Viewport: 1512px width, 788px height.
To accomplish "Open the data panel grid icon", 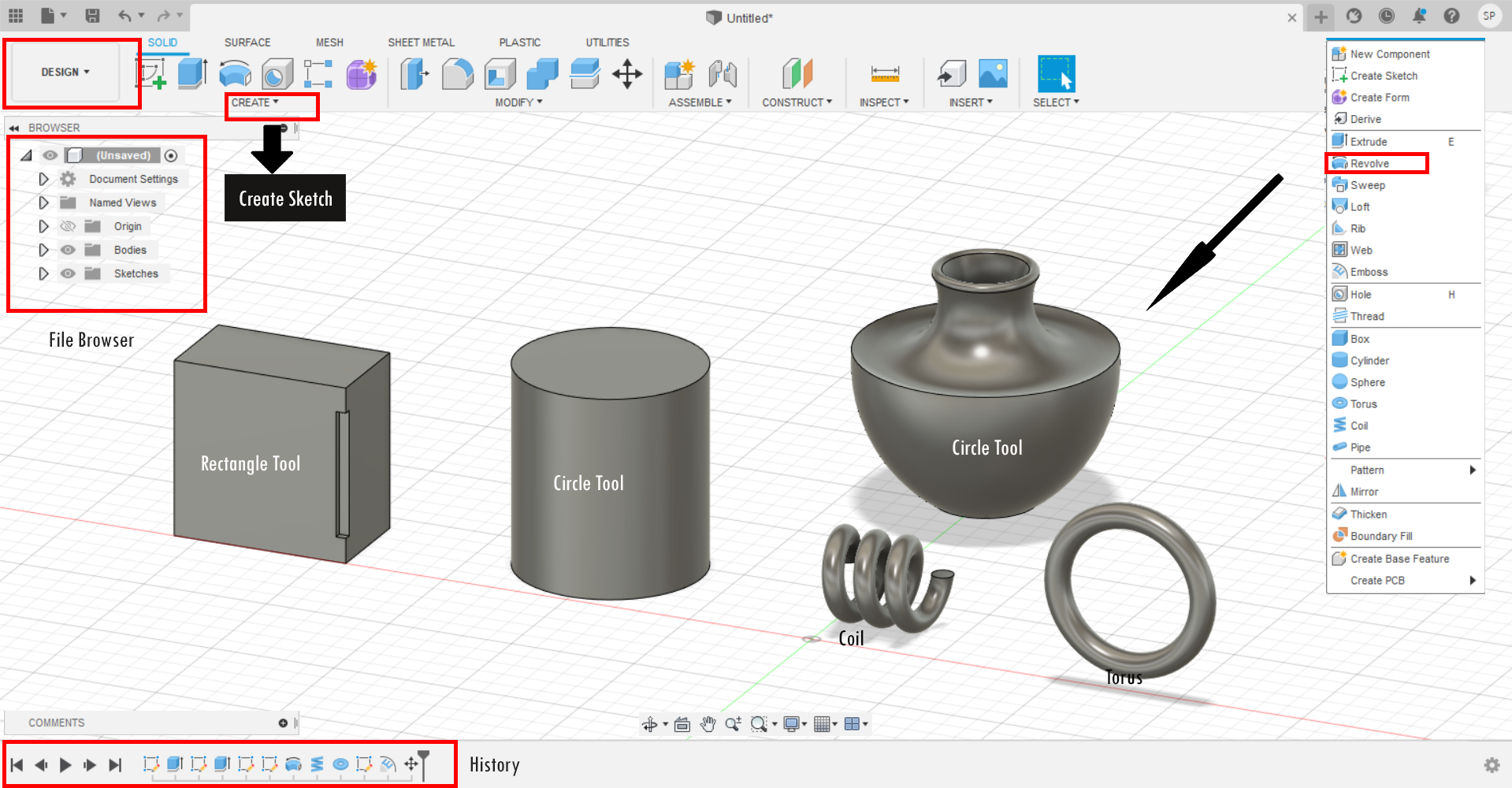I will 16,16.
